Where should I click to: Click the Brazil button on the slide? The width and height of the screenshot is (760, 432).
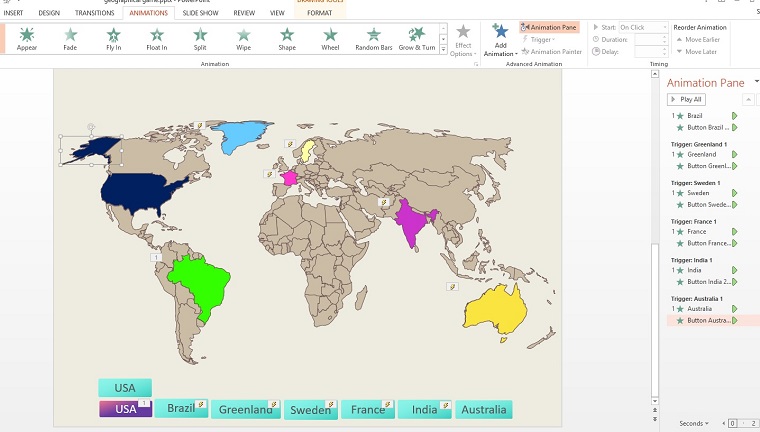point(181,408)
